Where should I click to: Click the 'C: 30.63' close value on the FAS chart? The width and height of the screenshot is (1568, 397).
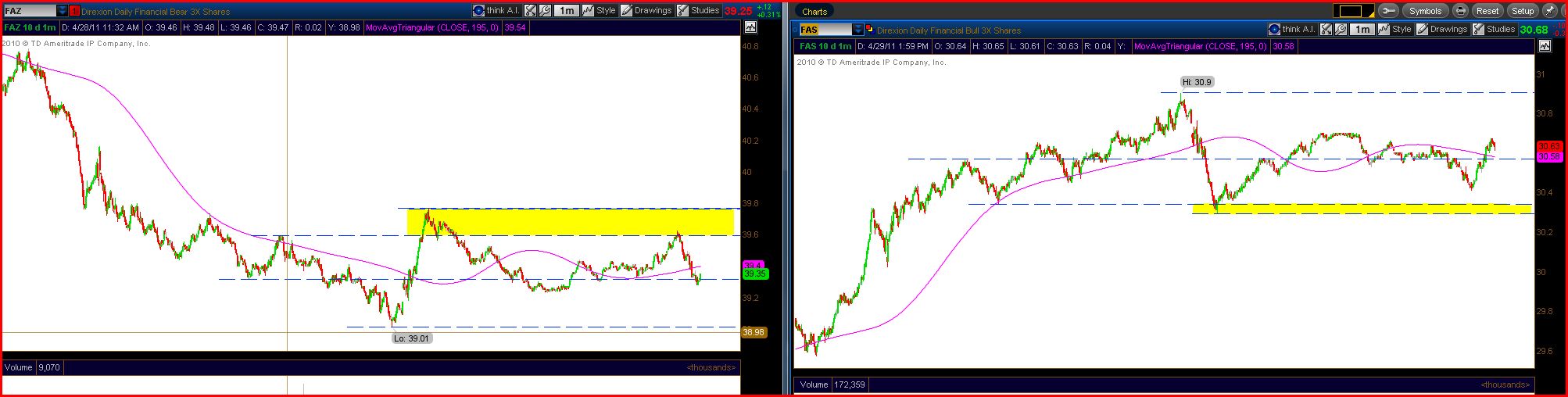coord(1063,46)
